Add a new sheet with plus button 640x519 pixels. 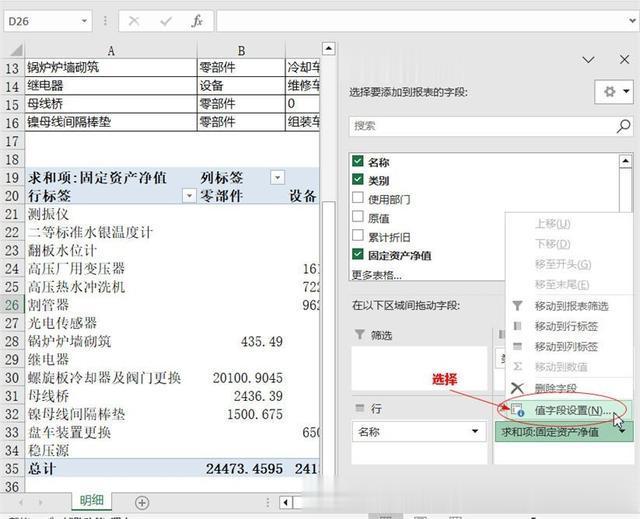142,503
